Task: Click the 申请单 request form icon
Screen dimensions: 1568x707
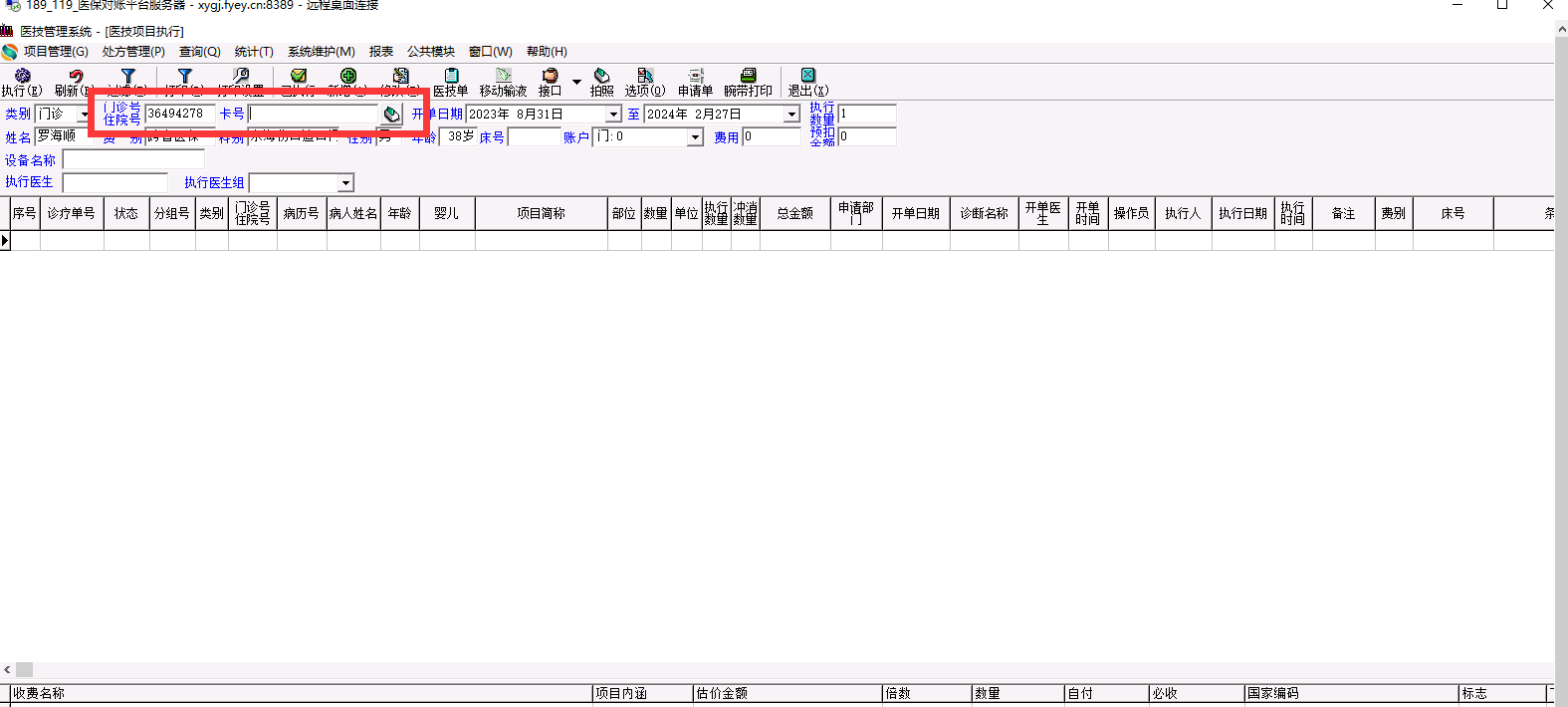Action: coord(696,76)
